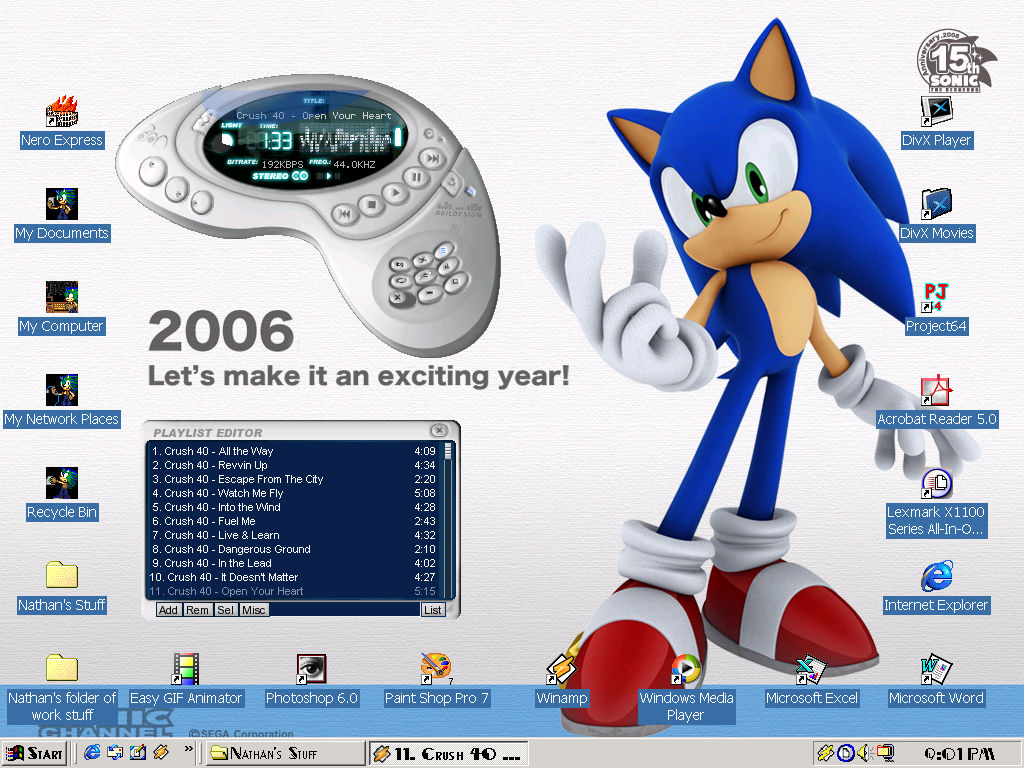Click the Pause button on the Winamp controller

coord(417,177)
